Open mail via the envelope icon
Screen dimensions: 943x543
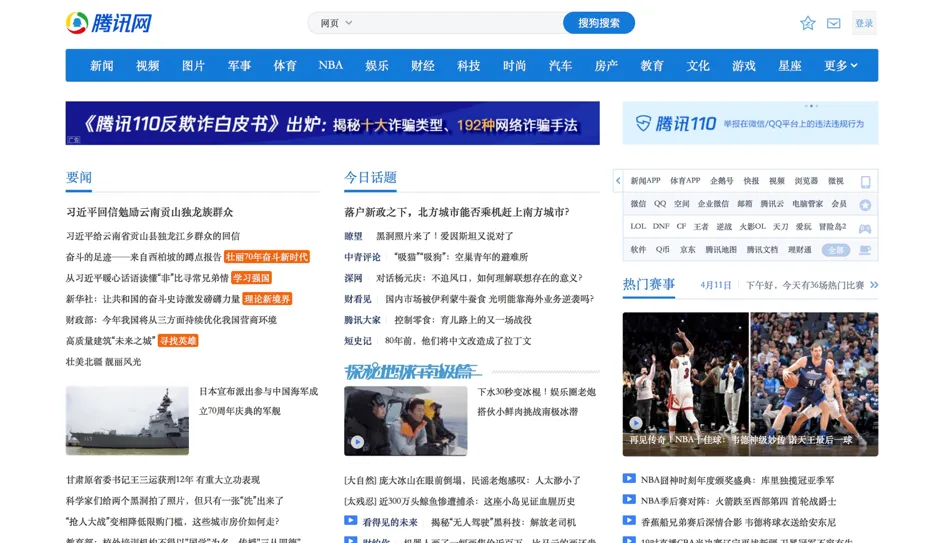point(833,23)
